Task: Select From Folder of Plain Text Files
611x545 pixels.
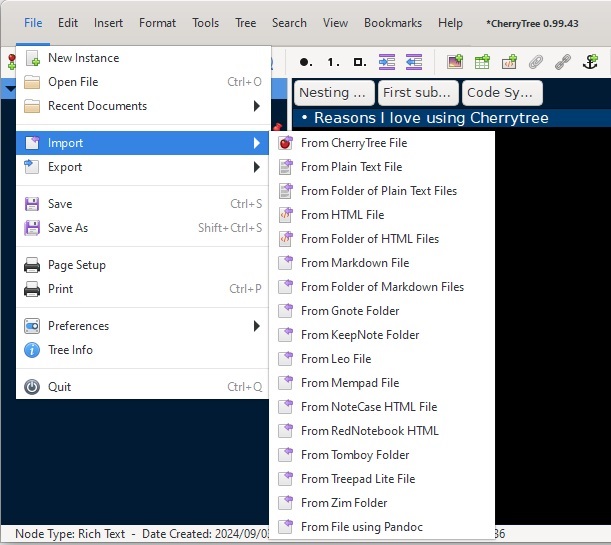Action: click(382, 191)
